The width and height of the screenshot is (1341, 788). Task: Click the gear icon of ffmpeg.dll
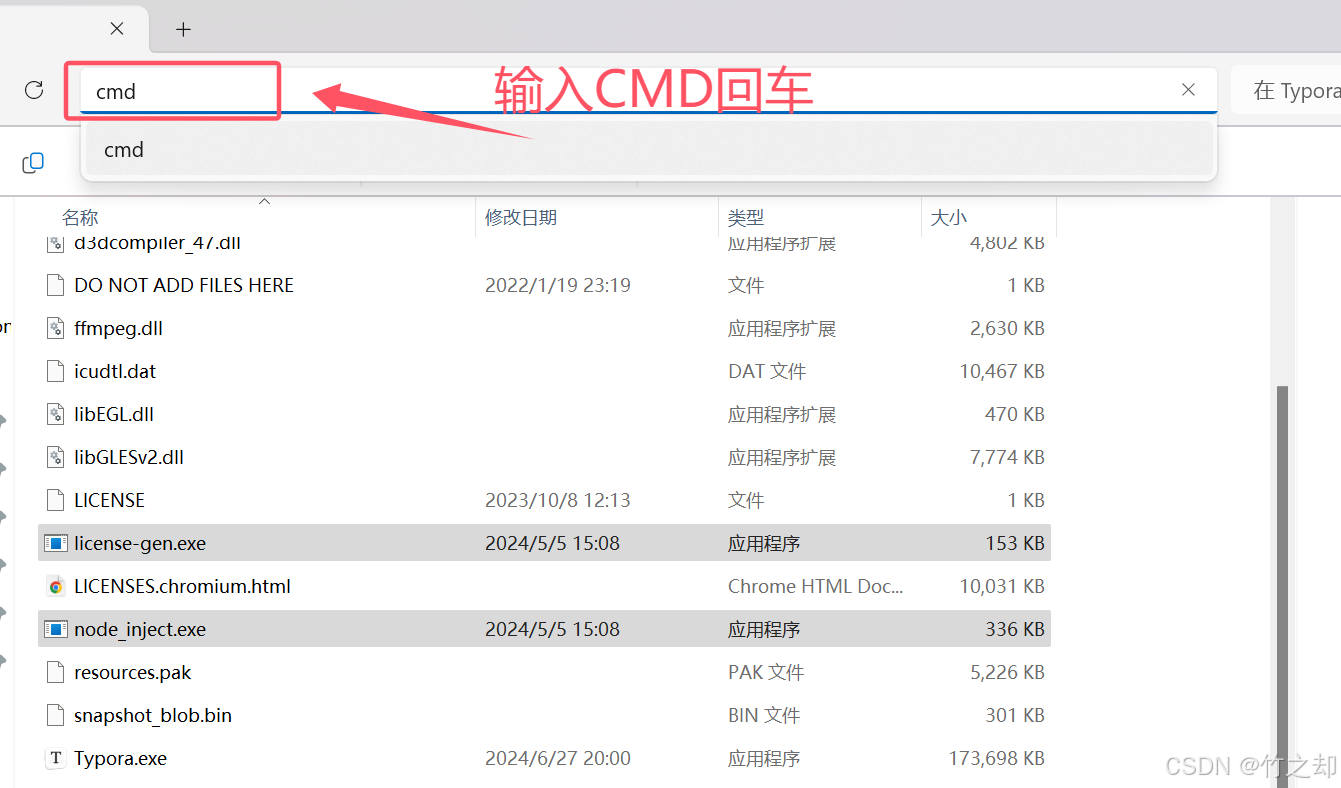point(55,328)
